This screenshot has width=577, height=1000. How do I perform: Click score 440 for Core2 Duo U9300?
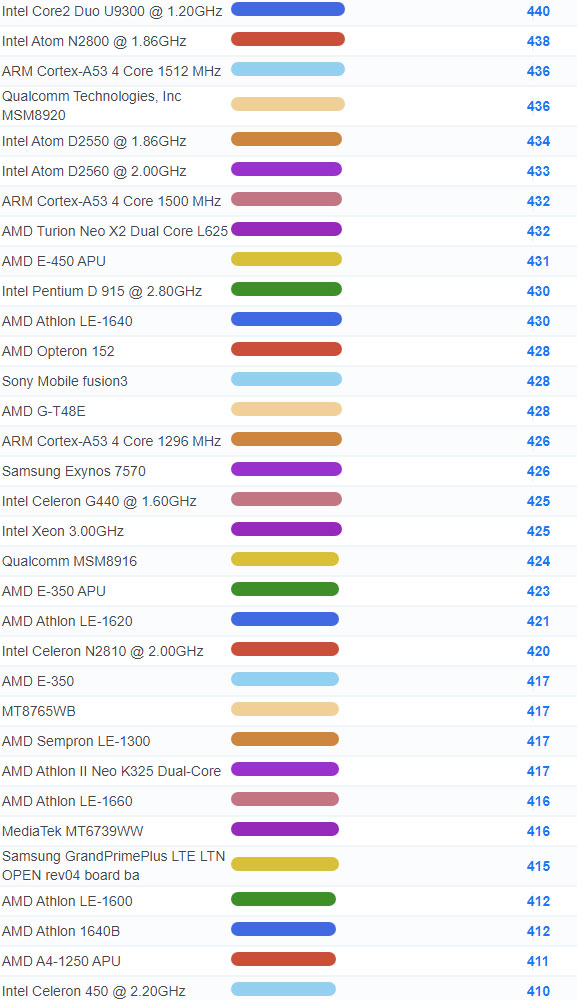click(538, 11)
